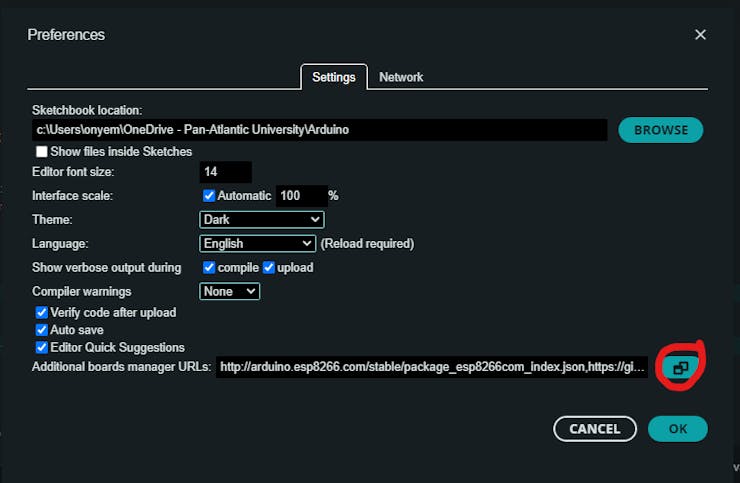740x483 pixels.
Task: Click the interface scale percent field
Action: tap(302, 195)
